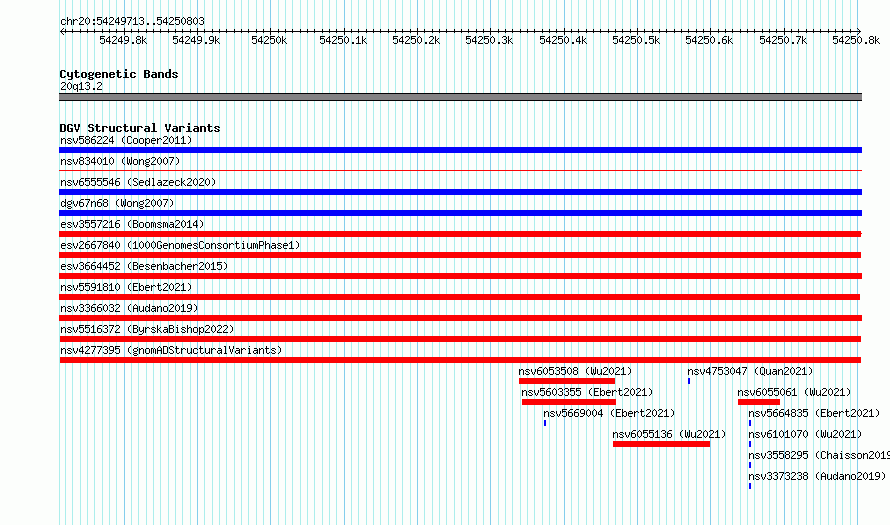Select the red bar under esv3664452
Image resolution: width=890 pixels, height=525 pixels.
[x=460, y=276]
